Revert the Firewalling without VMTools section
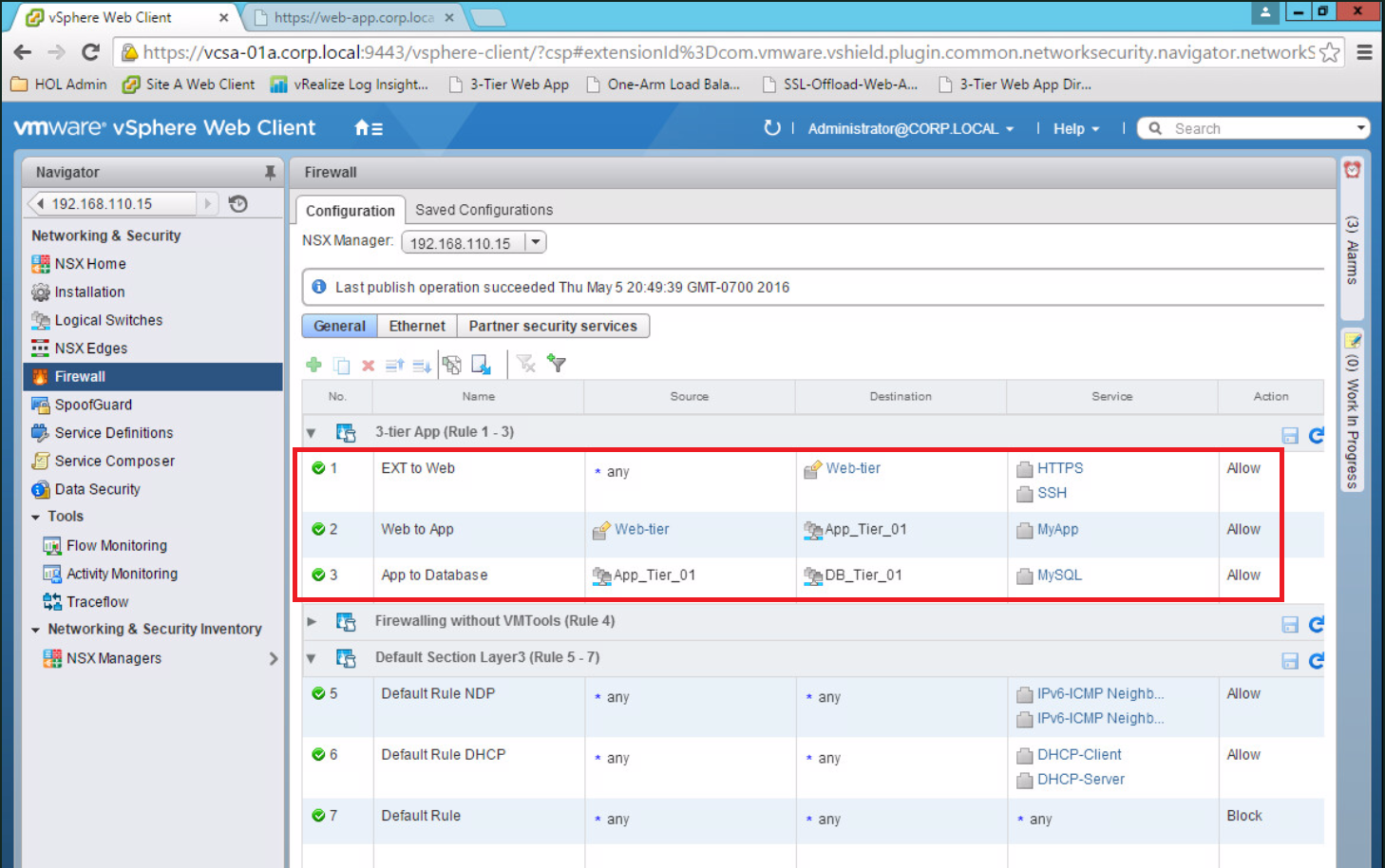 pyautogui.click(x=1316, y=624)
